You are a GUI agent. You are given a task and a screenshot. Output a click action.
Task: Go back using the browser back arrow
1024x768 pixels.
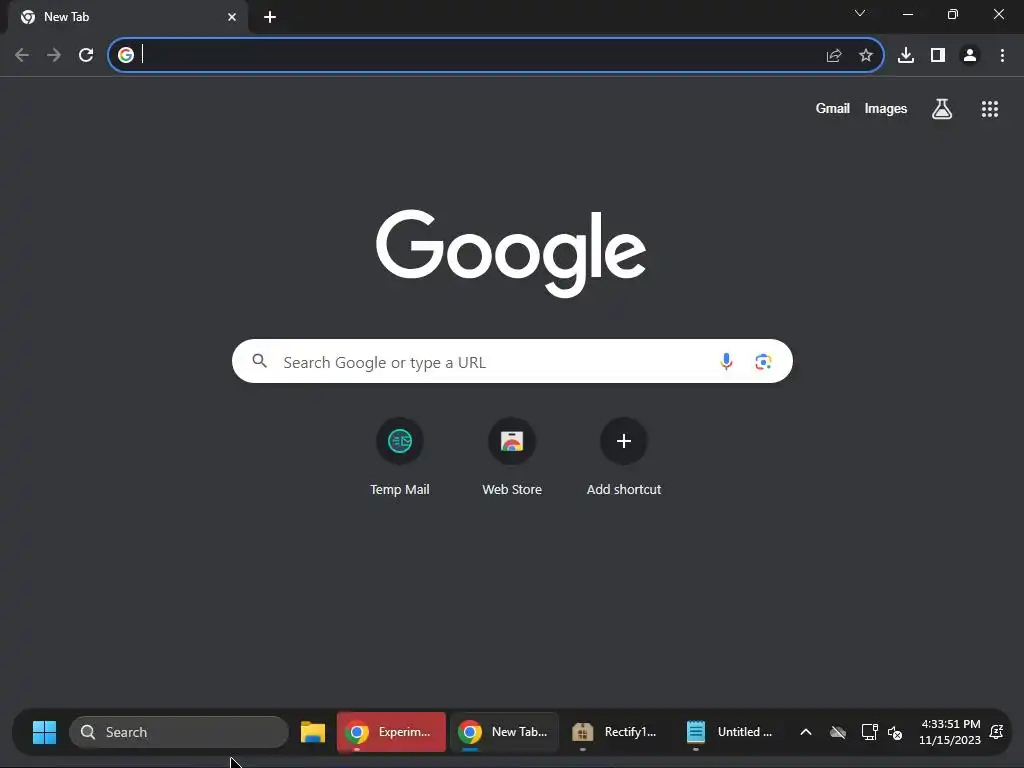pyautogui.click(x=22, y=55)
